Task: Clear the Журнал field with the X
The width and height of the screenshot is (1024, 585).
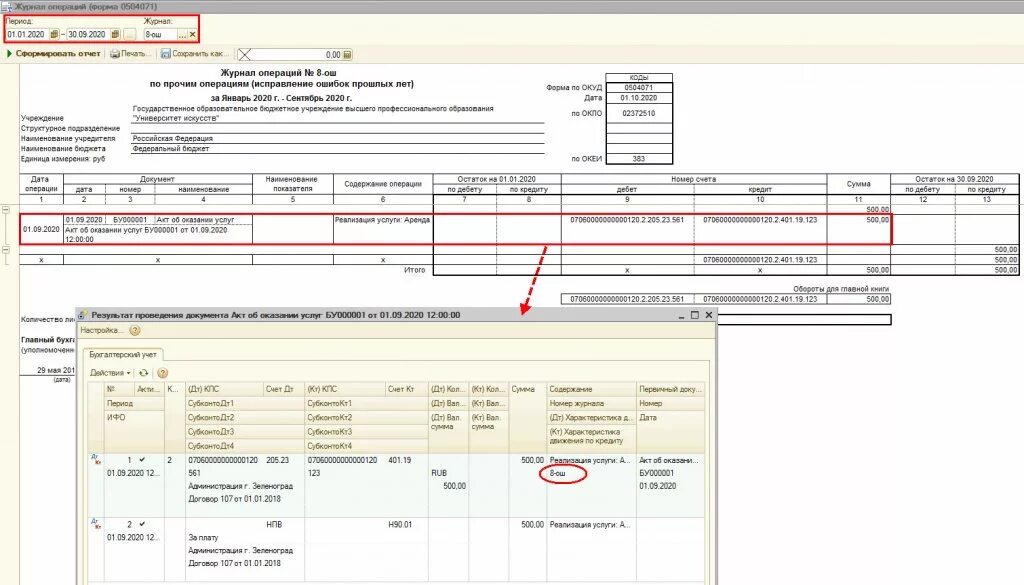Action: click(192, 35)
